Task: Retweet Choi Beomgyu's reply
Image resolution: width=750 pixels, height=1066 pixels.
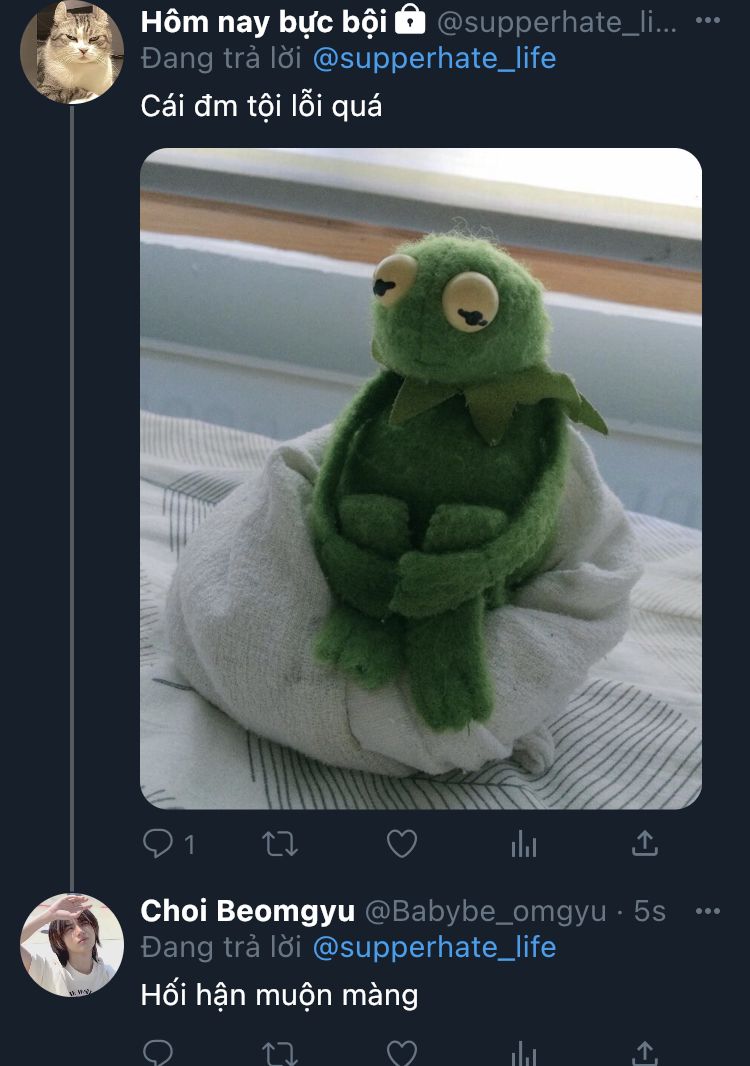Action: (x=280, y=1052)
